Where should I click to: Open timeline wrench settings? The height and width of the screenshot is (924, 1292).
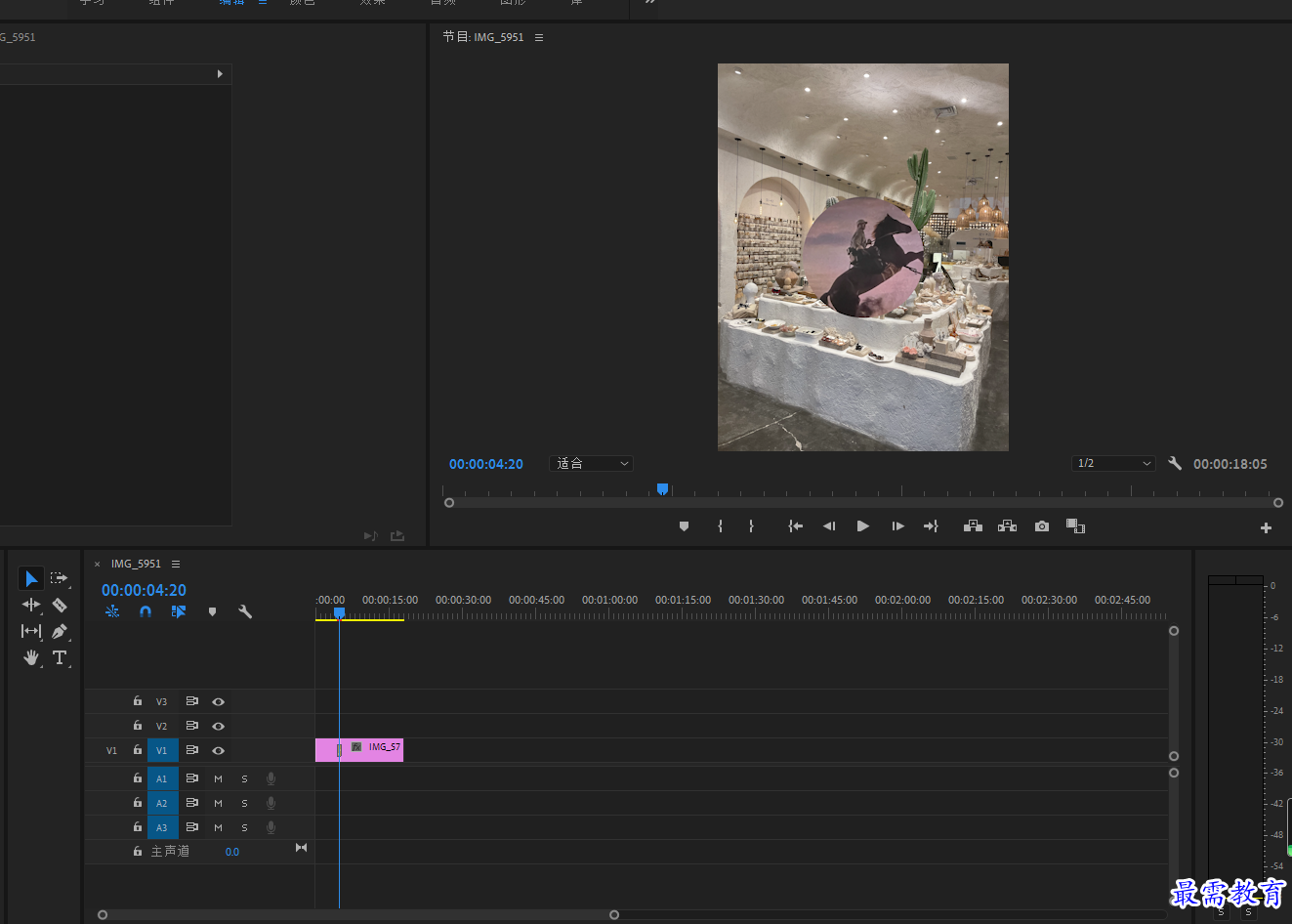pyautogui.click(x=245, y=611)
